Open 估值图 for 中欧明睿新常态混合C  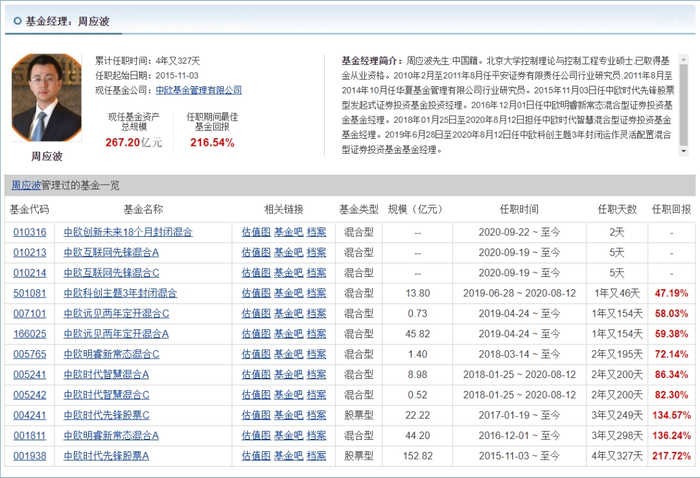(255, 354)
